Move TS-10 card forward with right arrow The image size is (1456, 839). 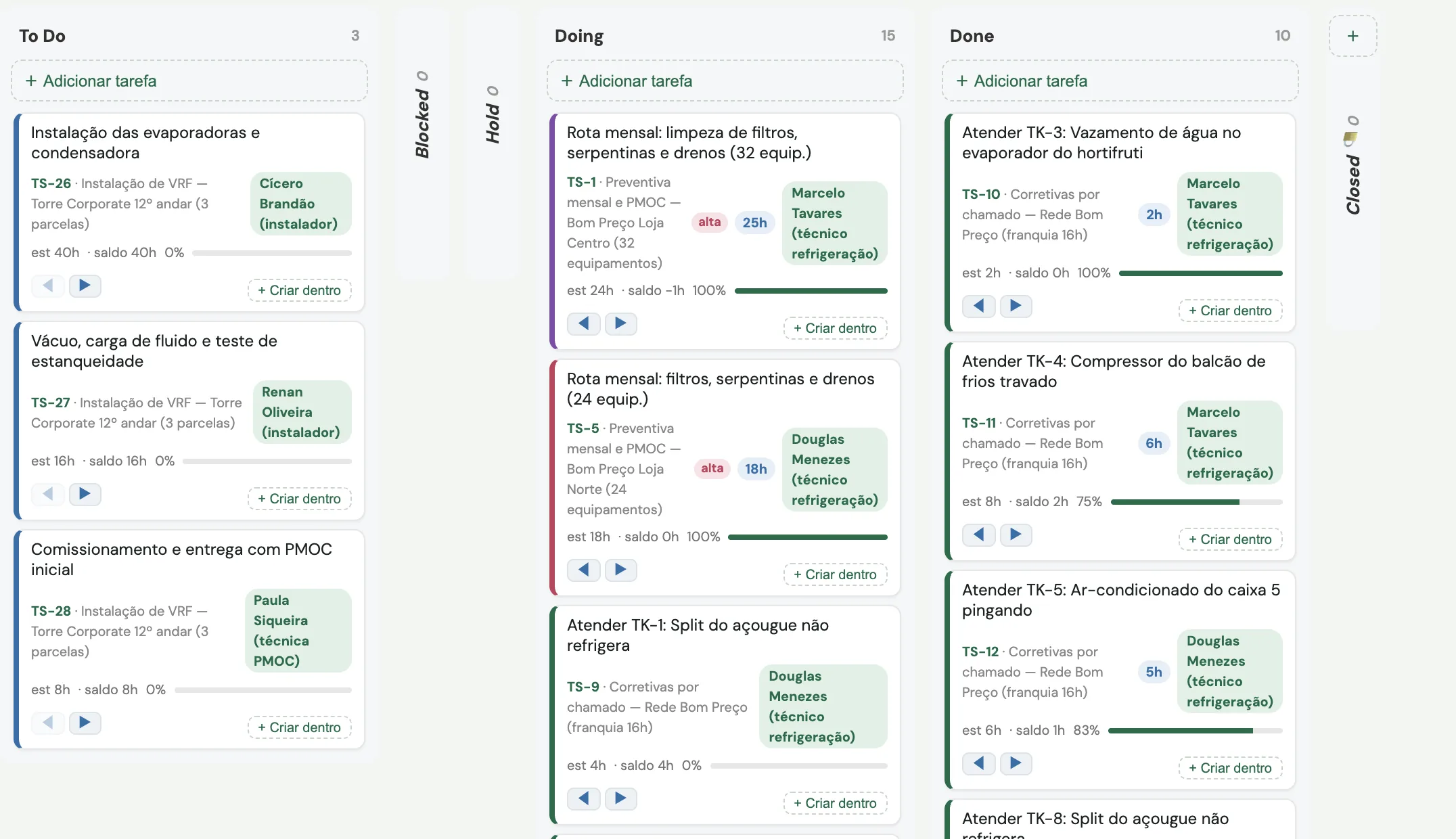pyautogui.click(x=1016, y=306)
